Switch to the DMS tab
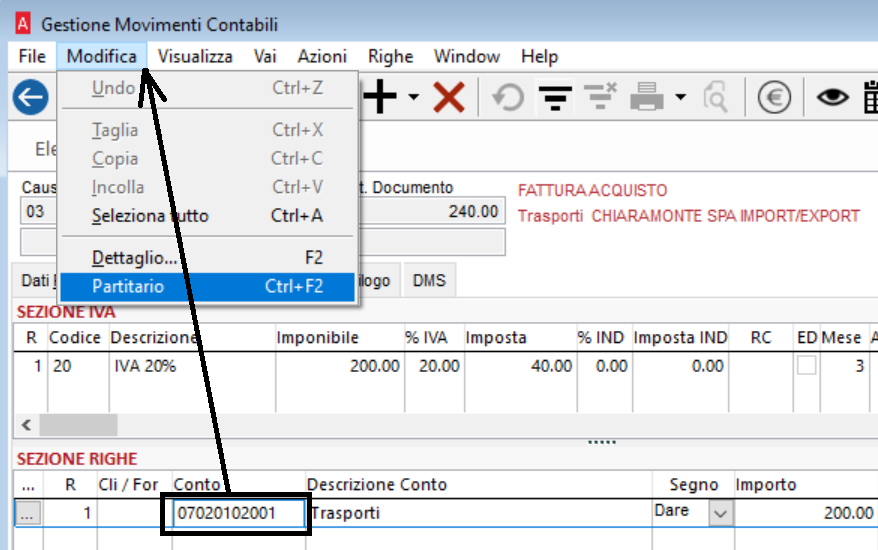 [429, 280]
